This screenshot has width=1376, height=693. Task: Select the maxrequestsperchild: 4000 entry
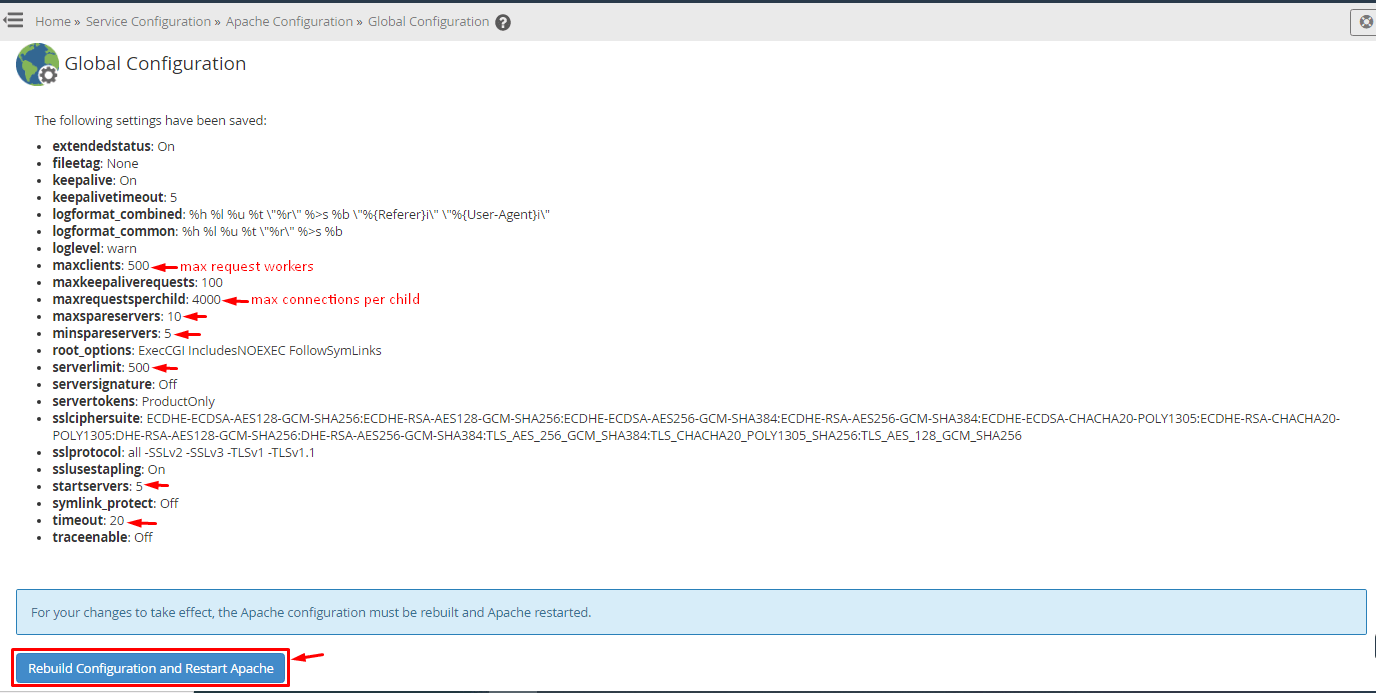[137, 299]
